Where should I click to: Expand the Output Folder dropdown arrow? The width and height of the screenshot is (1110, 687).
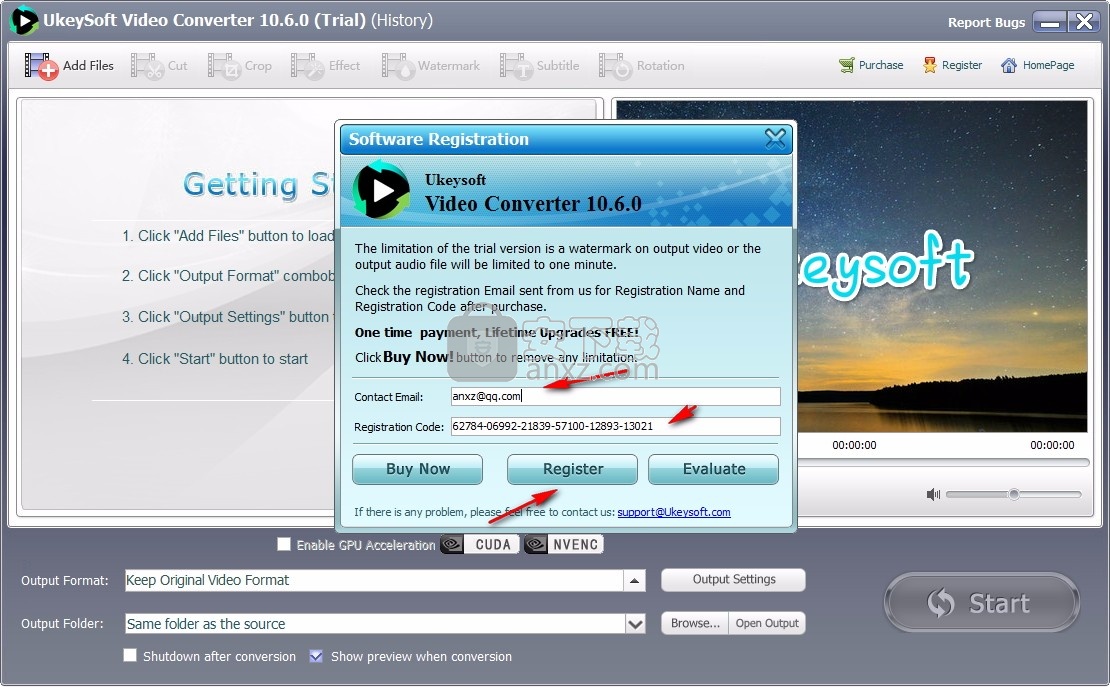[x=636, y=624]
